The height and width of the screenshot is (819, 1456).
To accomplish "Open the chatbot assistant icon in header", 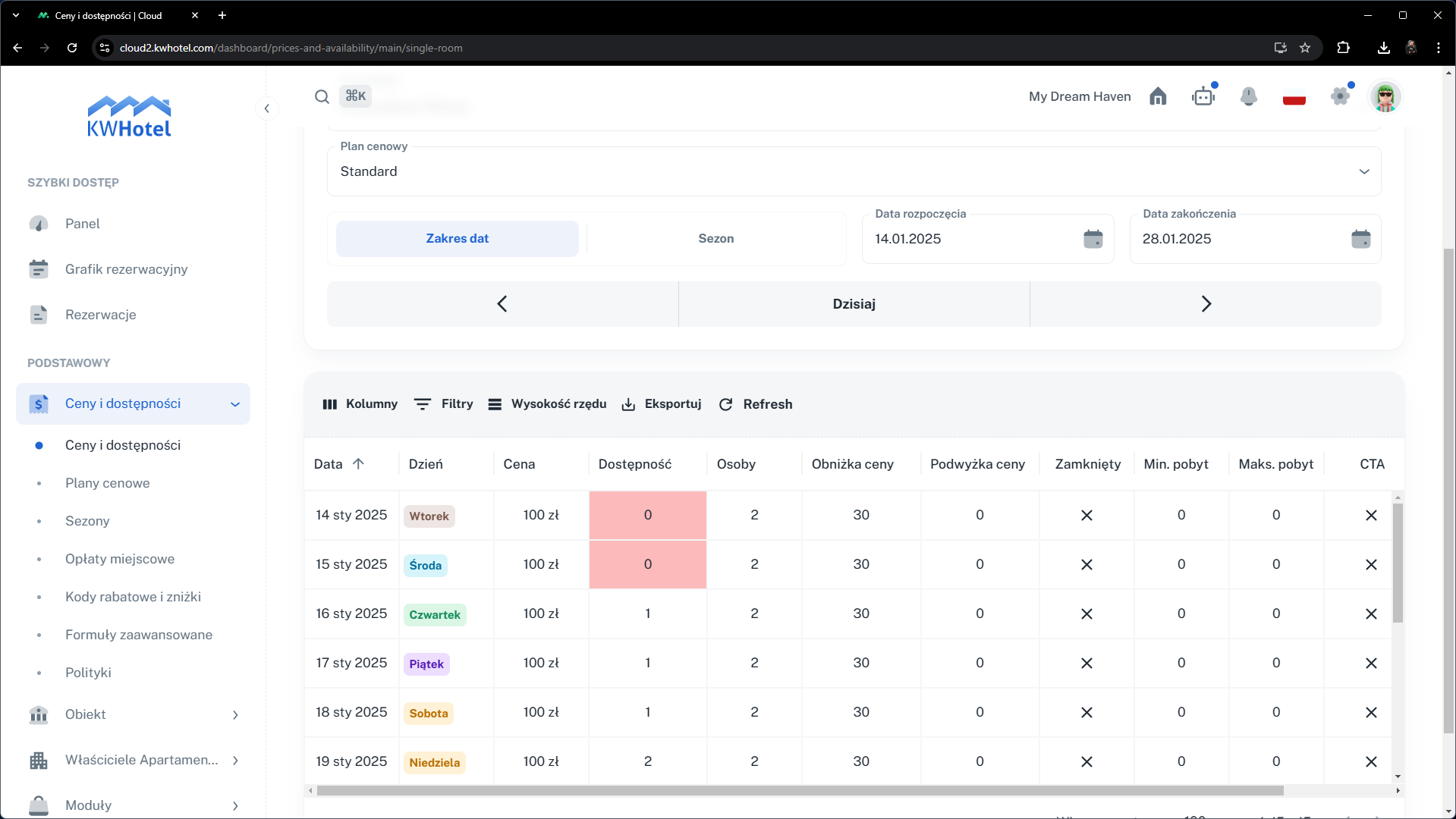I will coord(1203,96).
